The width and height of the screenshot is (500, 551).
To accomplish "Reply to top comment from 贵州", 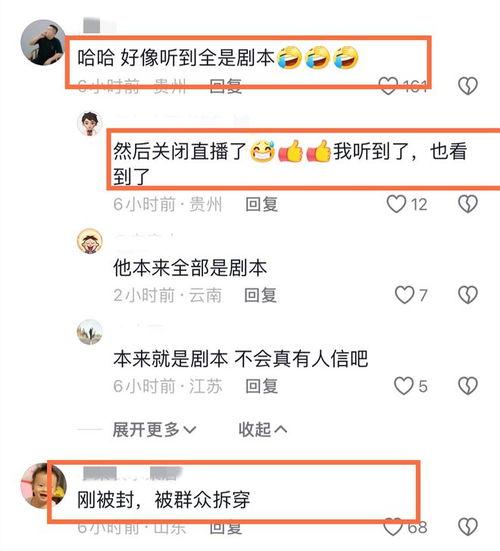I will tap(226, 86).
